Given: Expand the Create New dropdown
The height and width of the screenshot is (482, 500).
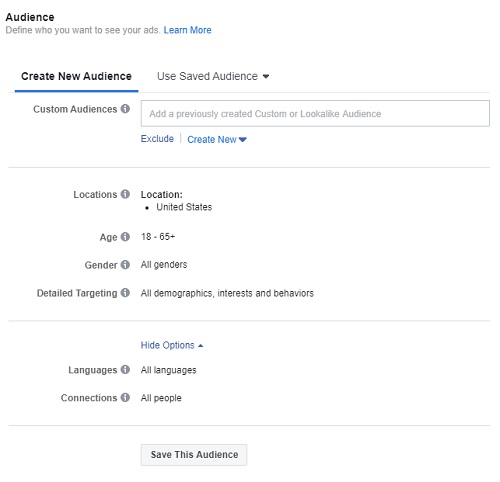Looking at the screenshot, I should pos(217,139).
